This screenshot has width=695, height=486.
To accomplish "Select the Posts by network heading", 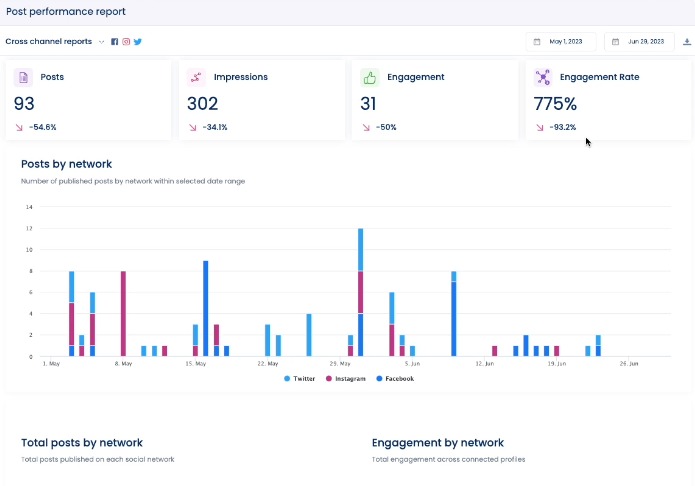I will pos(66,164).
